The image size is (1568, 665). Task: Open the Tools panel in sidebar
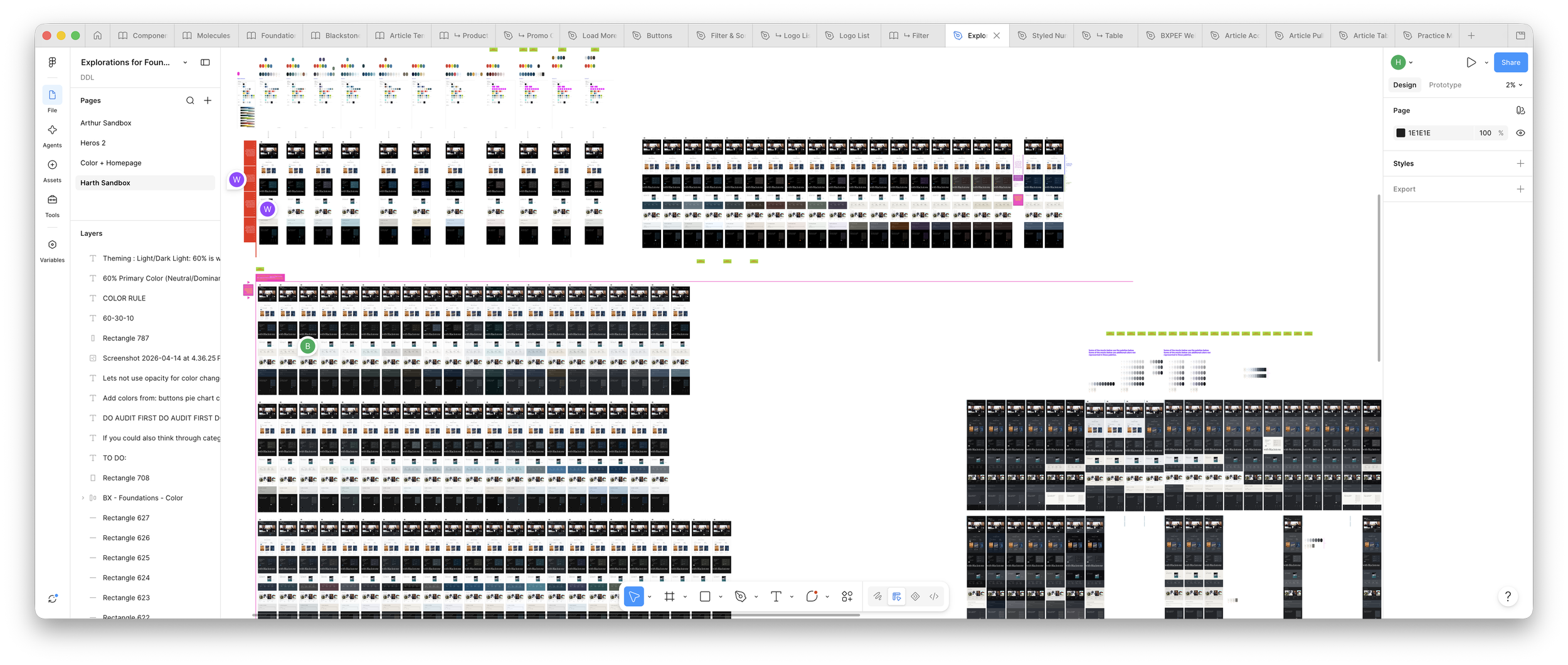coord(52,205)
